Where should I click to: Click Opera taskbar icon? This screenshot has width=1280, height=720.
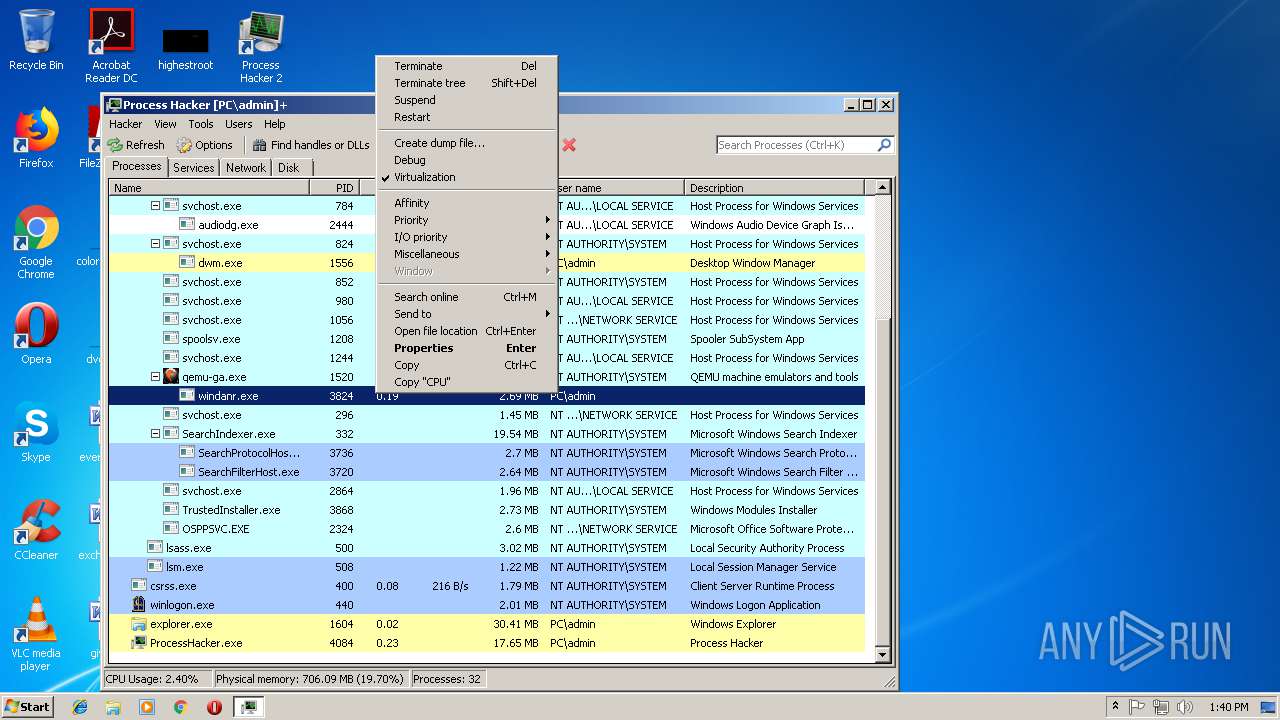(x=214, y=707)
